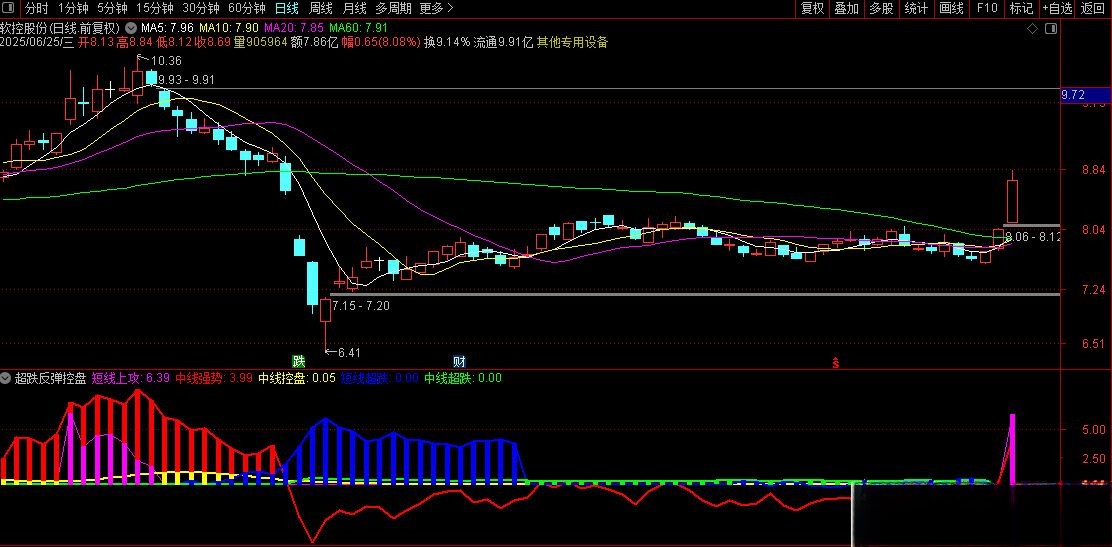Click the green 跌 event marker
Screen dimensions: 1112x547
coord(297,361)
